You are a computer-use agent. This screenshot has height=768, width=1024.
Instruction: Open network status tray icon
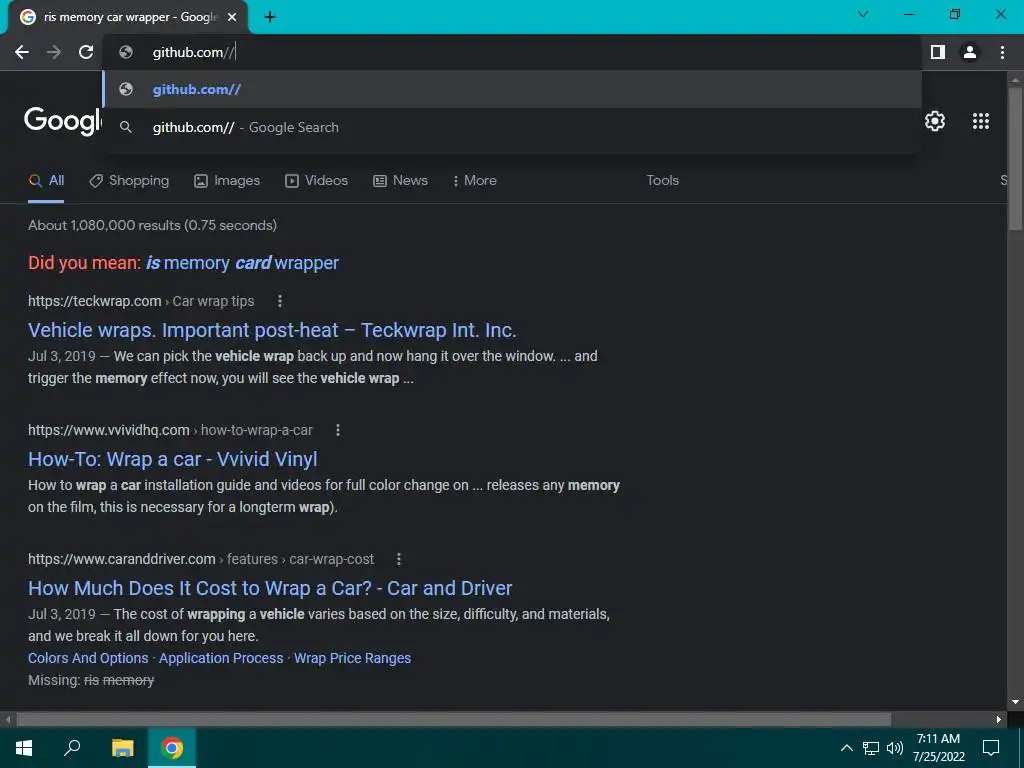coord(871,748)
